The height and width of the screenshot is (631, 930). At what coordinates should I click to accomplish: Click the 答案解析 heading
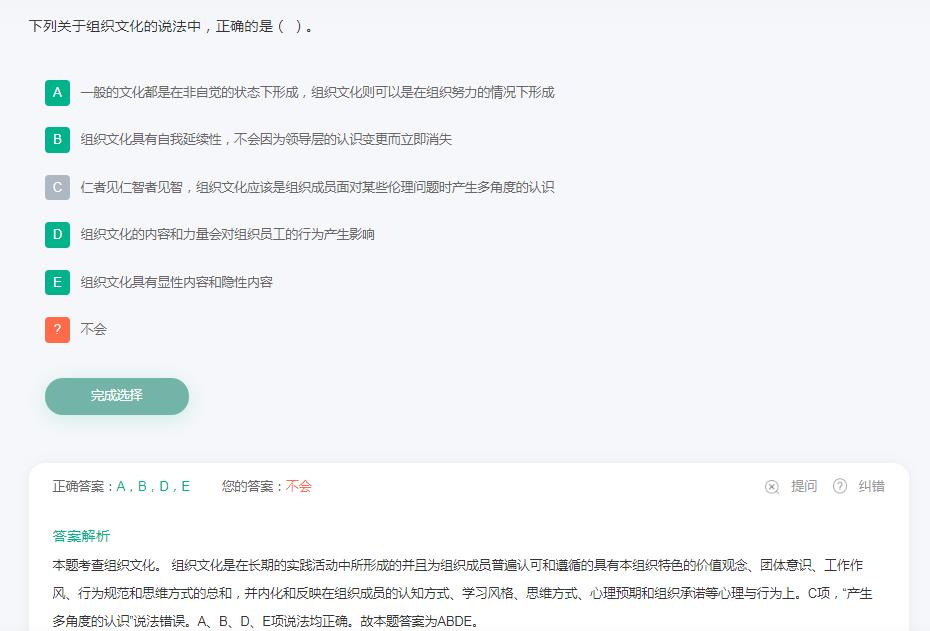tap(81, 536)
